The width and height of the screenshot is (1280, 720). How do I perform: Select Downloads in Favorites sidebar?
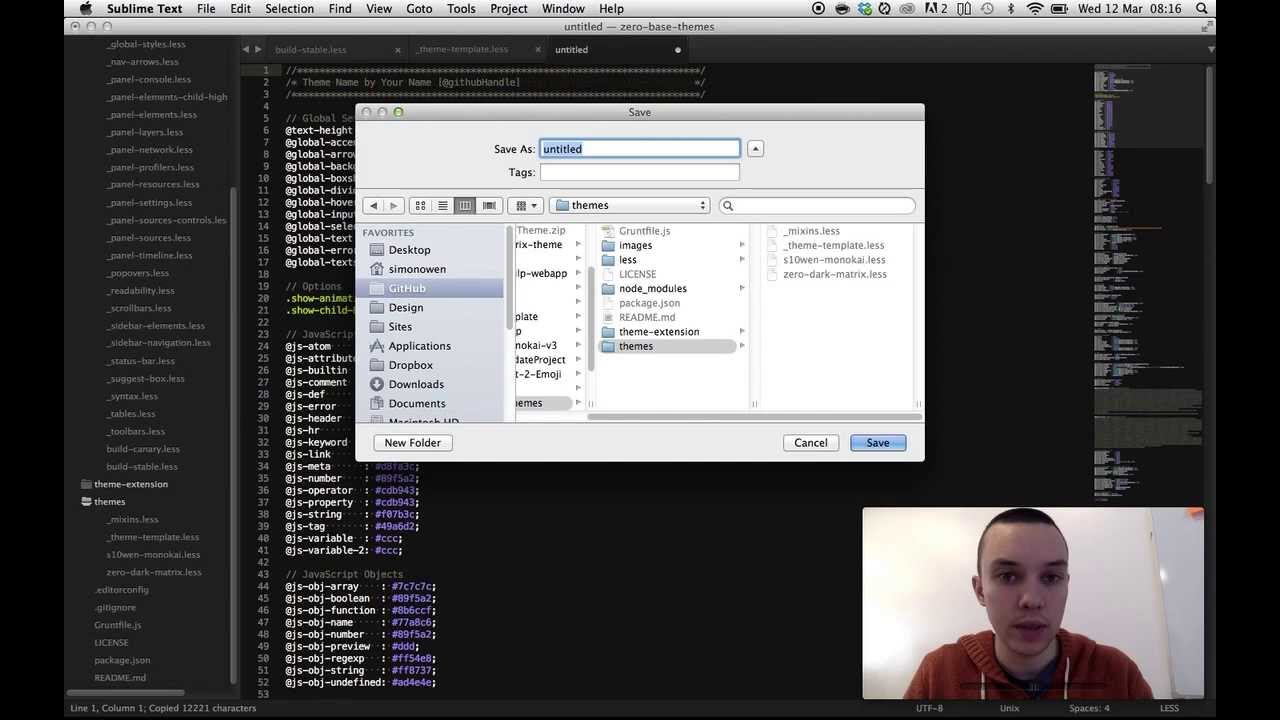tap(416, 384)
